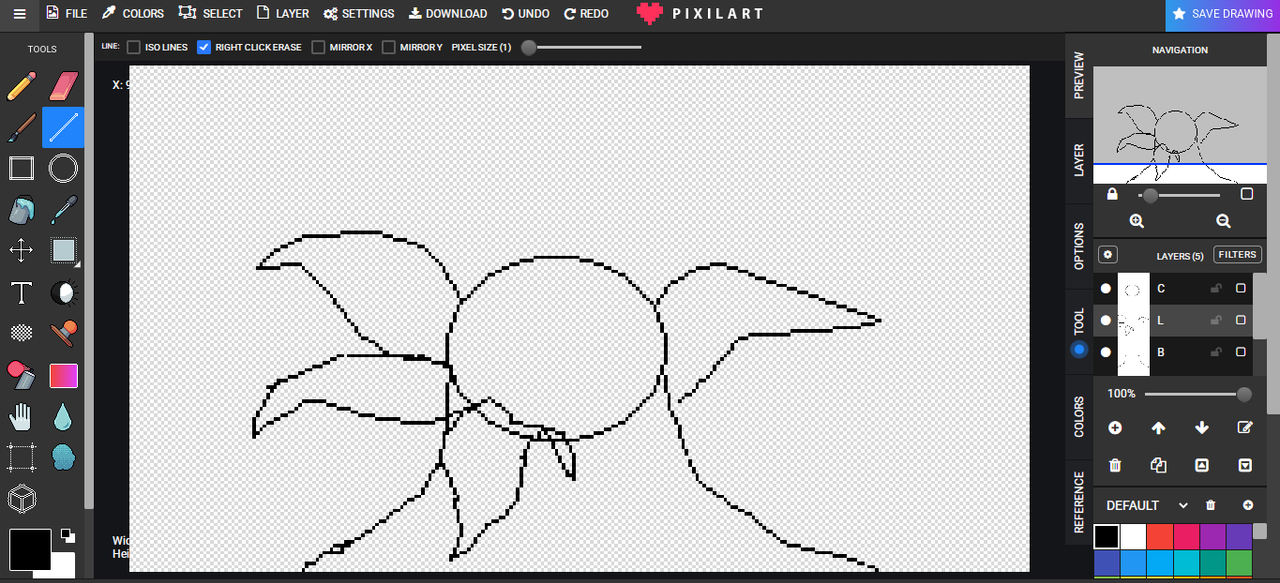Open layer settings gear icon
1280x583 pixels.
pos(1107,255)
